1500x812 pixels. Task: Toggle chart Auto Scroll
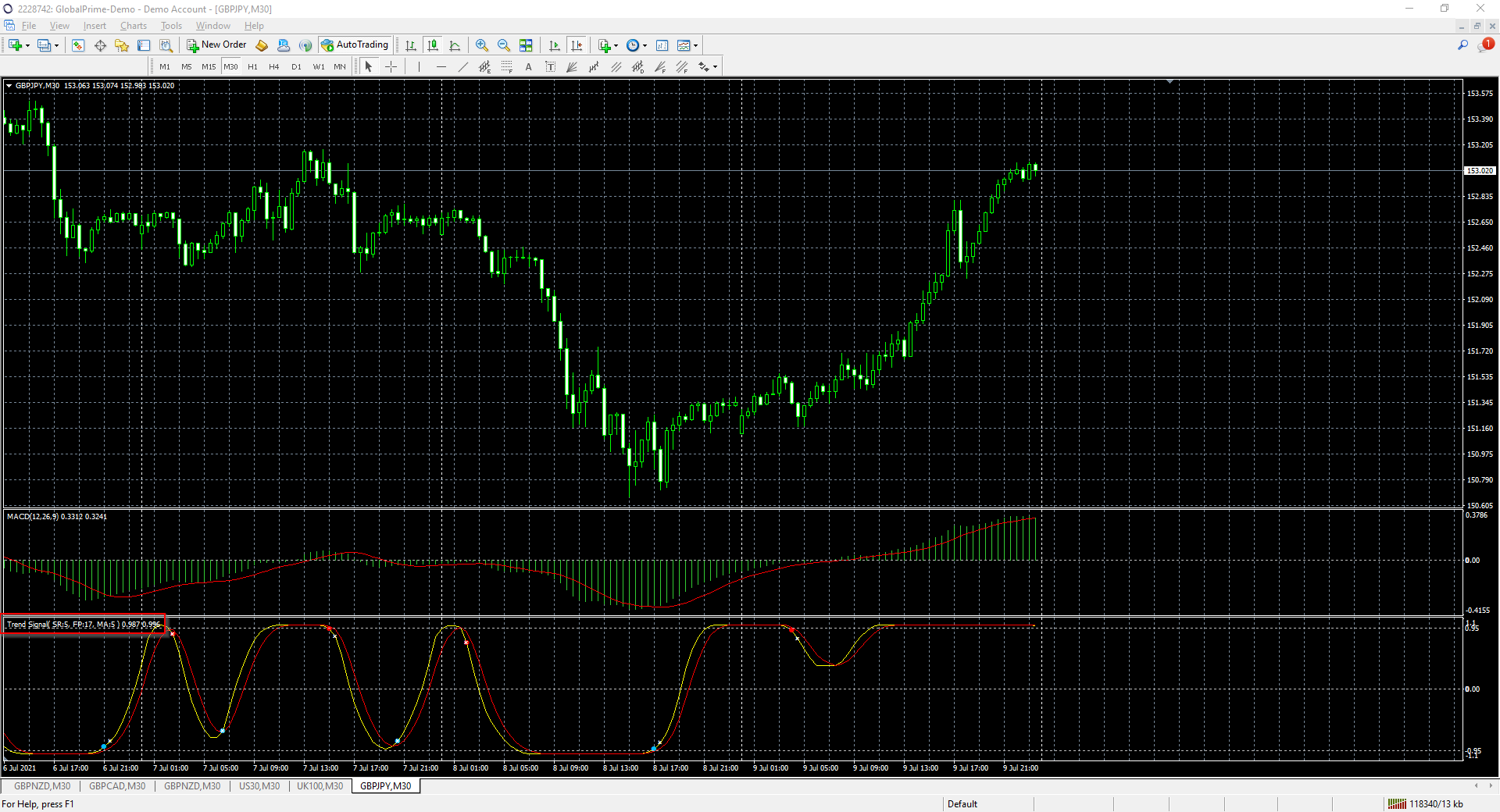click(555, 45)
